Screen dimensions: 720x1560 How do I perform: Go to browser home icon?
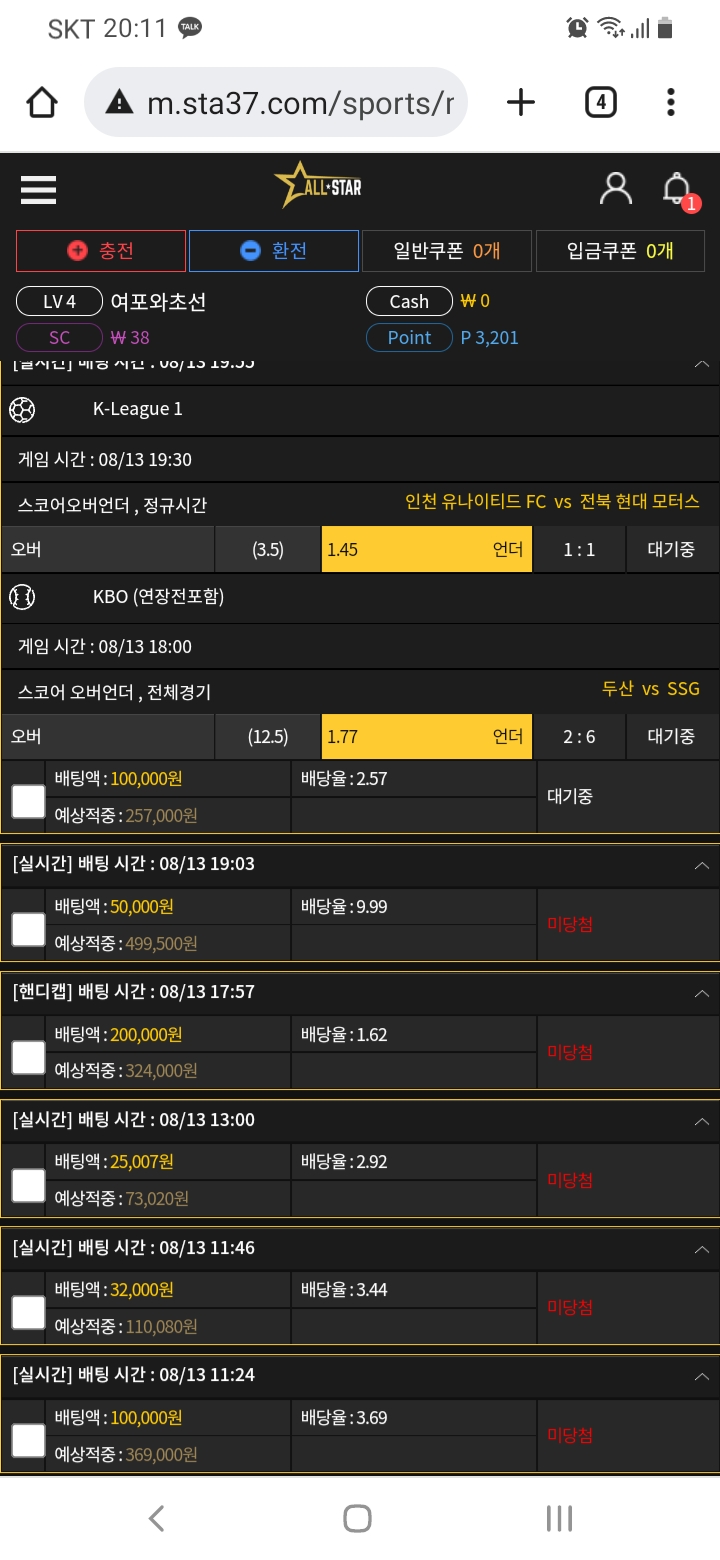click(x=42, y=102)
